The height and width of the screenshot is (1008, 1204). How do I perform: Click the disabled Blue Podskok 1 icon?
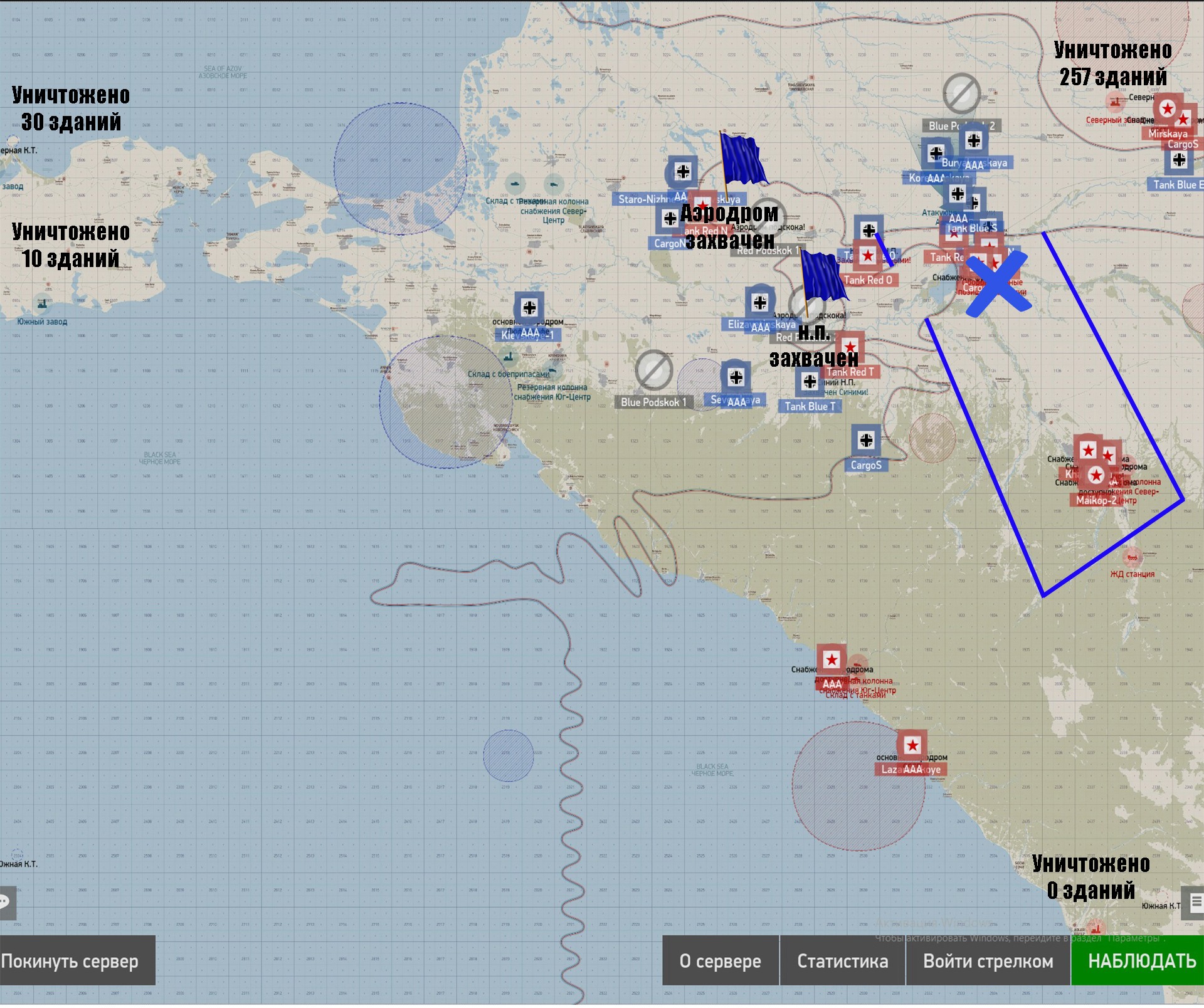click(x=654, y=370)
